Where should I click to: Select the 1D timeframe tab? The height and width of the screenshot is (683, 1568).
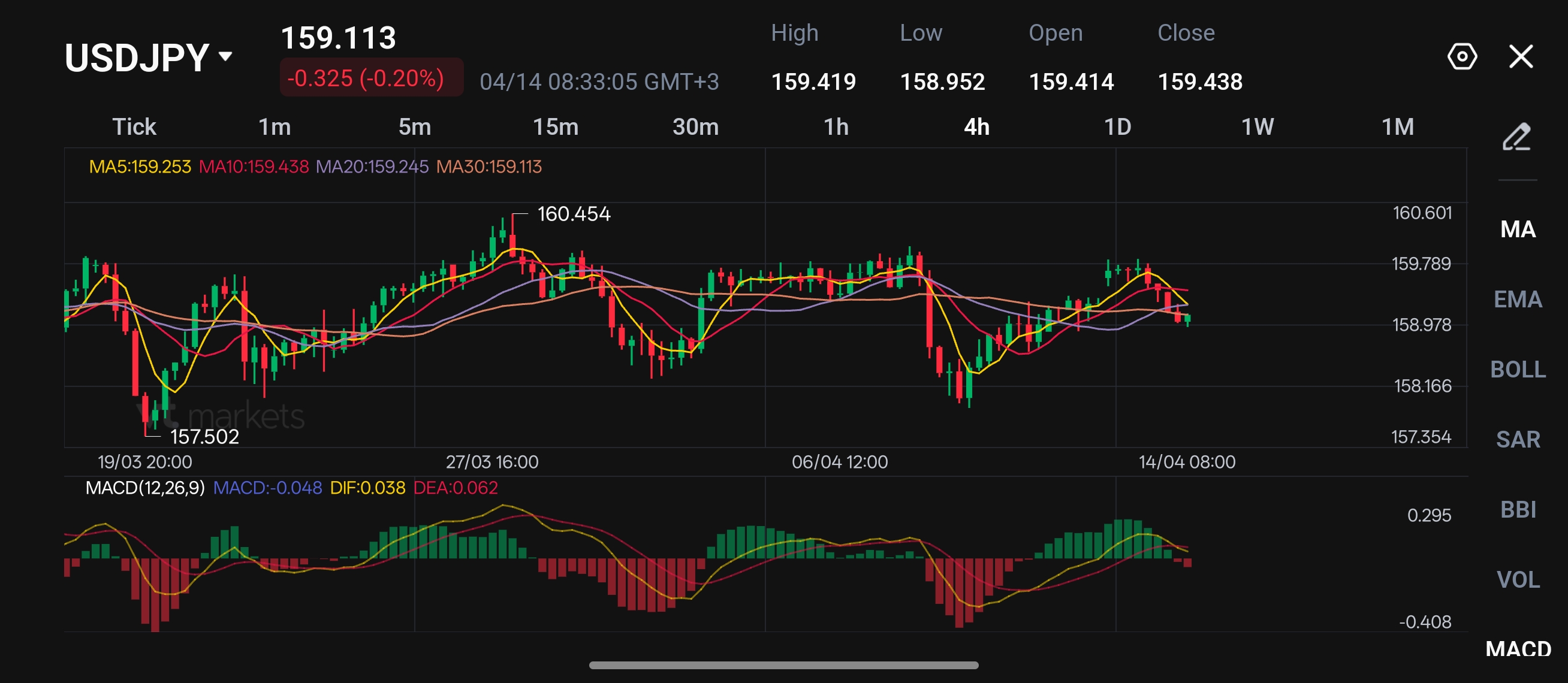pos(1117,127)
